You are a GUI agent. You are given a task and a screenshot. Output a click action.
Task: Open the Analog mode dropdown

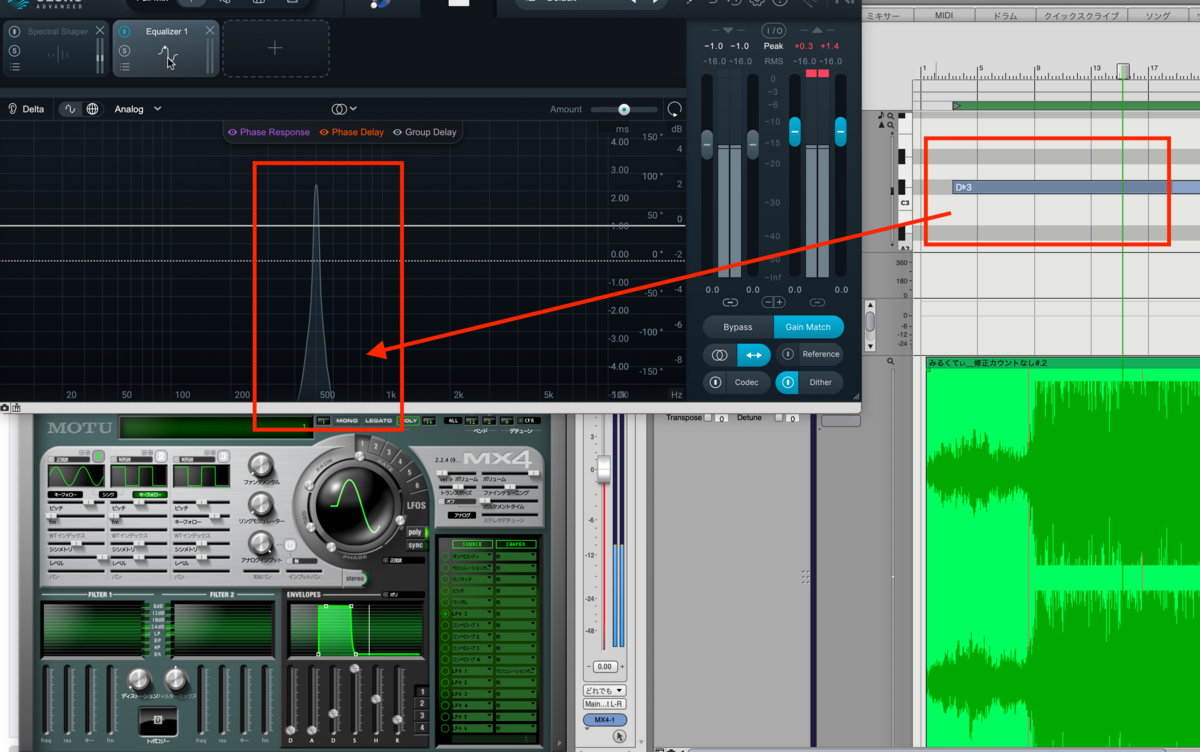(x=138, y=109)
